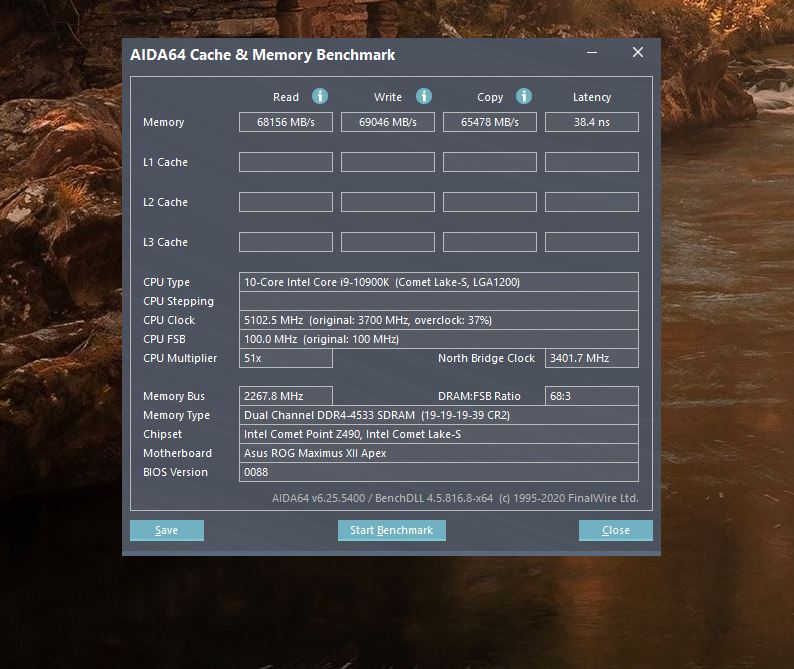The width and height of the screenshot is (794, 669).
Task: Minimize the AIDA64 benchmark window
Action: click(x=594, y=53)
